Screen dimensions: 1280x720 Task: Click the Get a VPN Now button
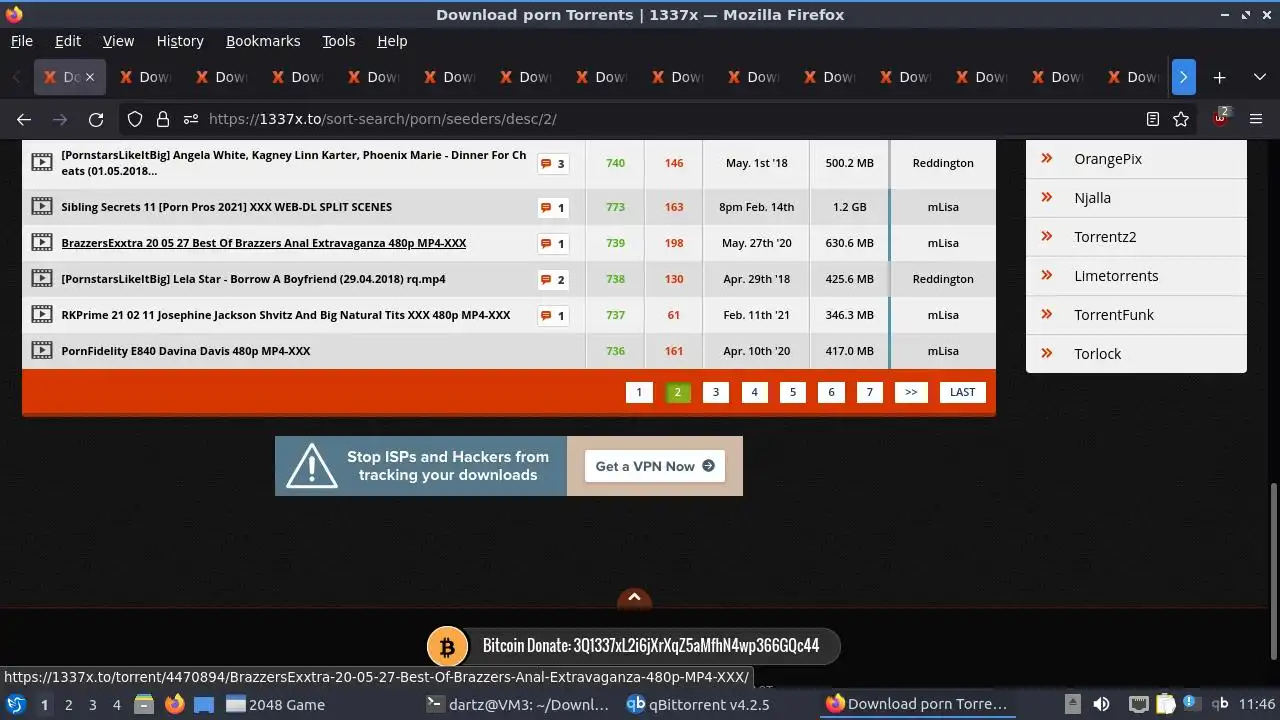click(x=655, y=466)
